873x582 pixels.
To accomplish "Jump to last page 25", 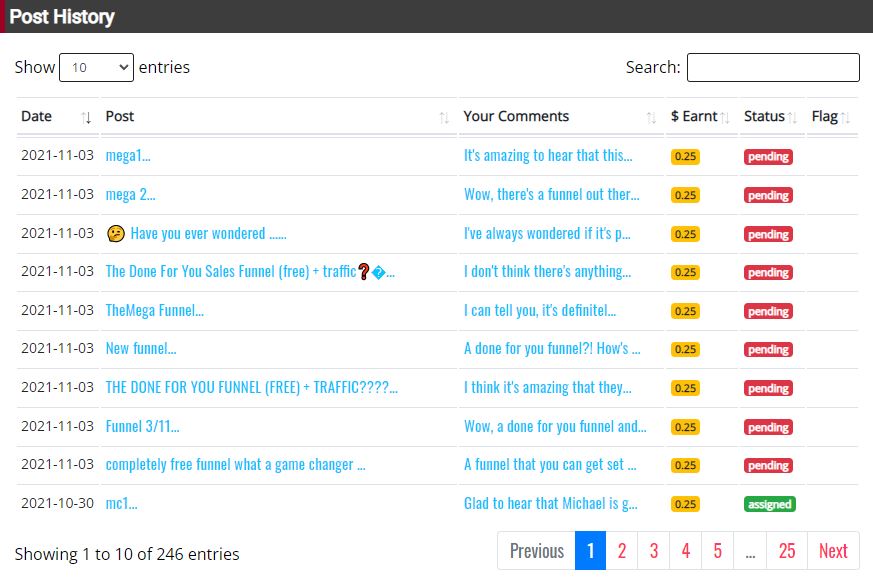I will (x=787, y=551).
